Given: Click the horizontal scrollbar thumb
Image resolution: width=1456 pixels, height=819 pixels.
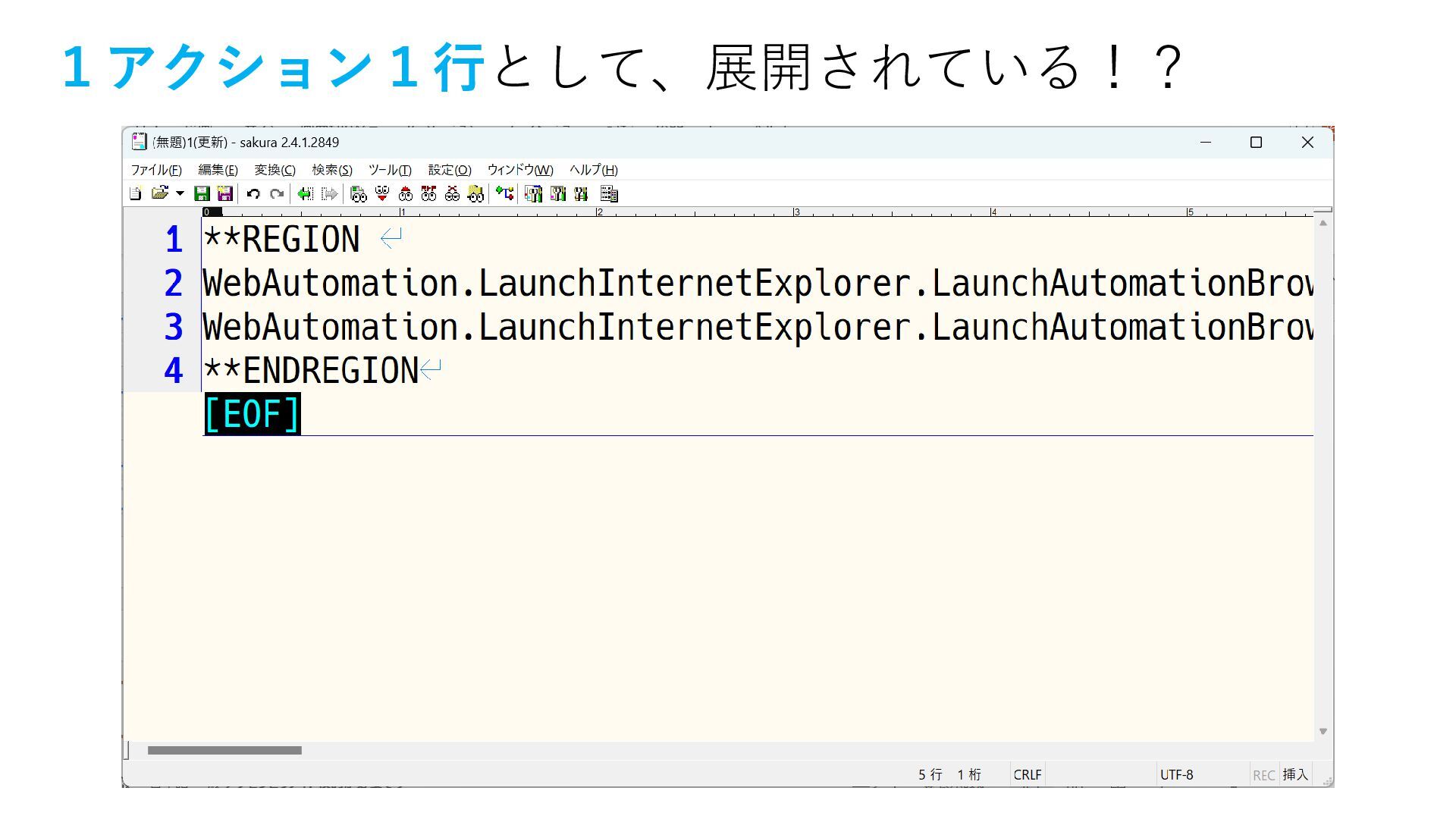Looking at the screenshot, I should (x=224, y=751).
